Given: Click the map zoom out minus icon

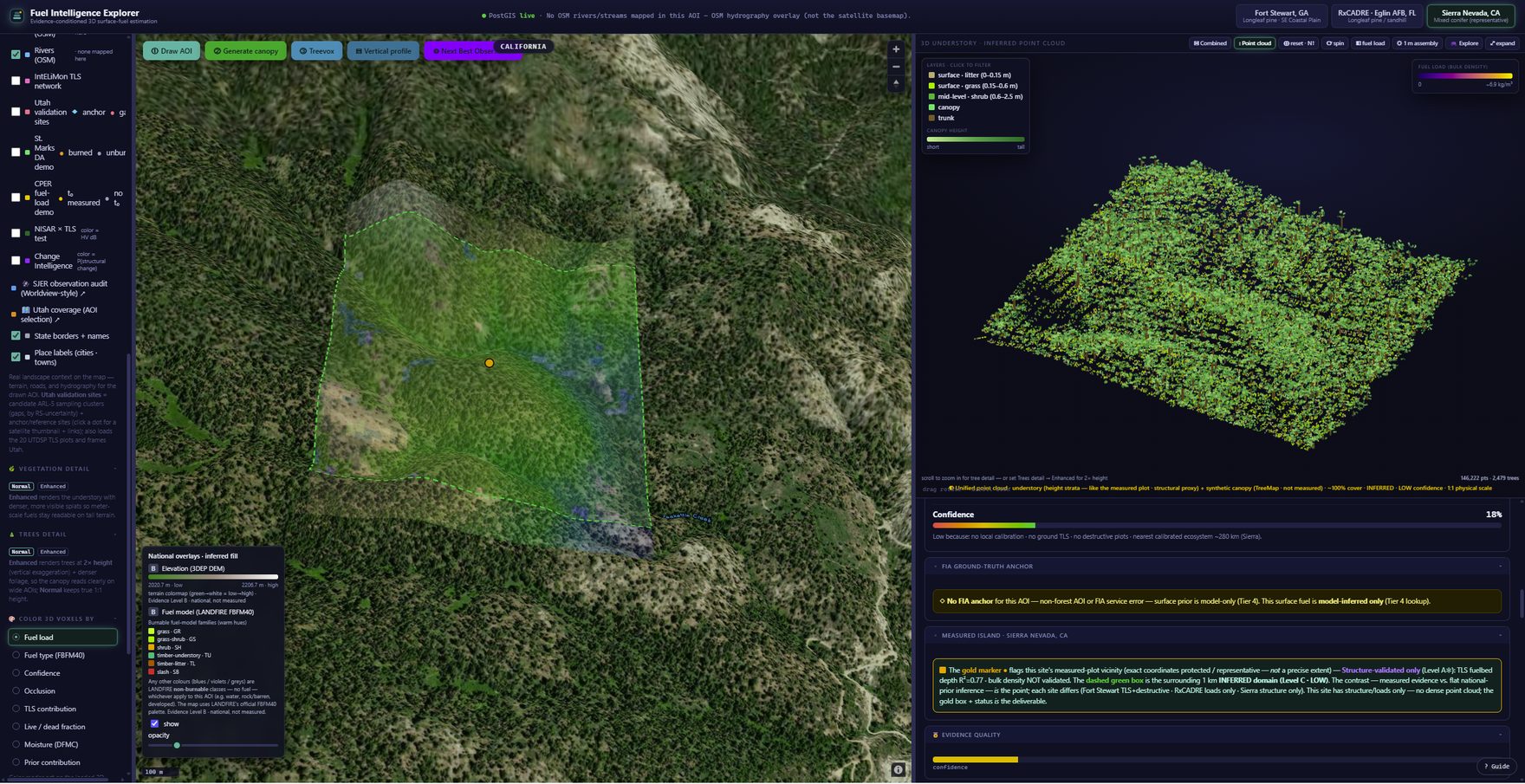Looking at the screenshot, I should 896,67.
